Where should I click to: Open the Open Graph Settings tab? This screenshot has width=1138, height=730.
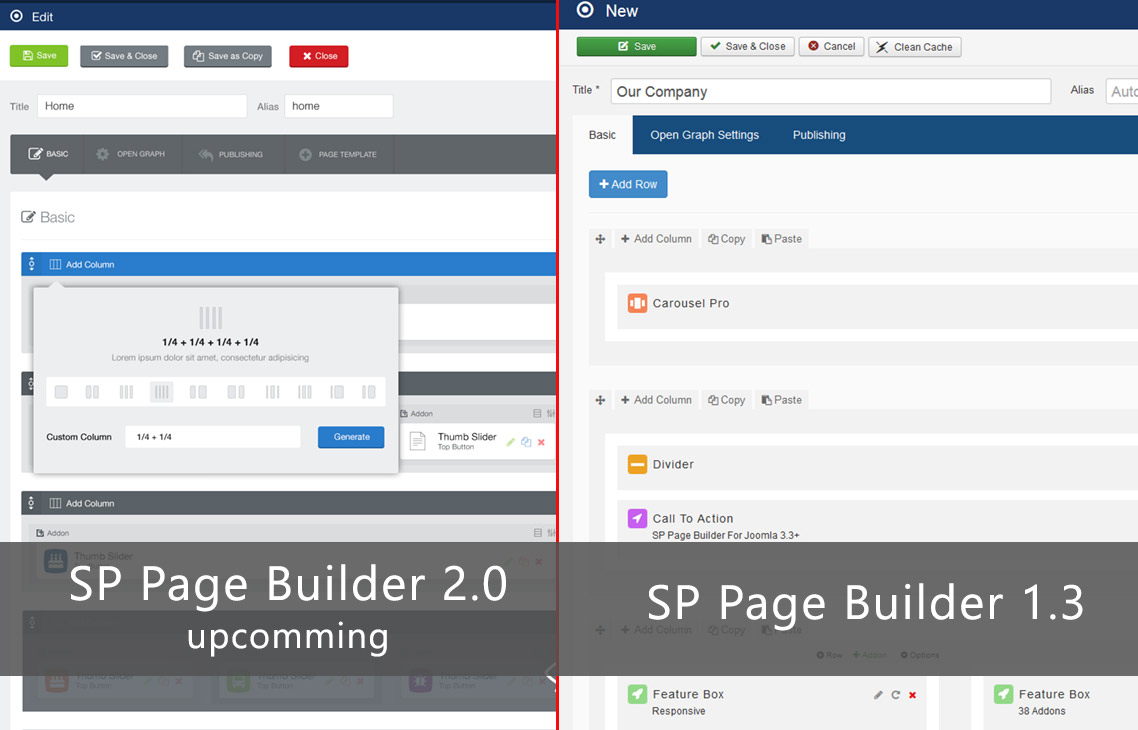(x=705, y=135)
